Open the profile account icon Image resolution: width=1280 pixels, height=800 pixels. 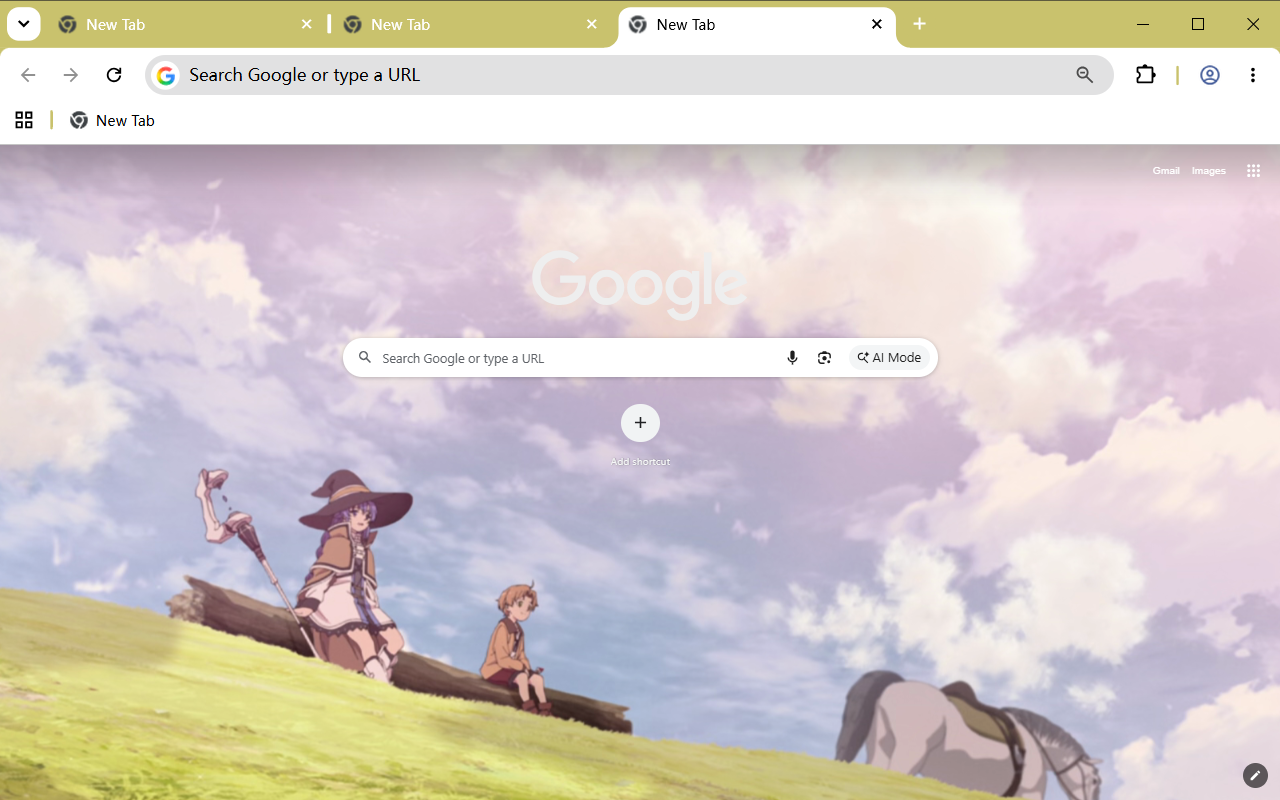1210,75
